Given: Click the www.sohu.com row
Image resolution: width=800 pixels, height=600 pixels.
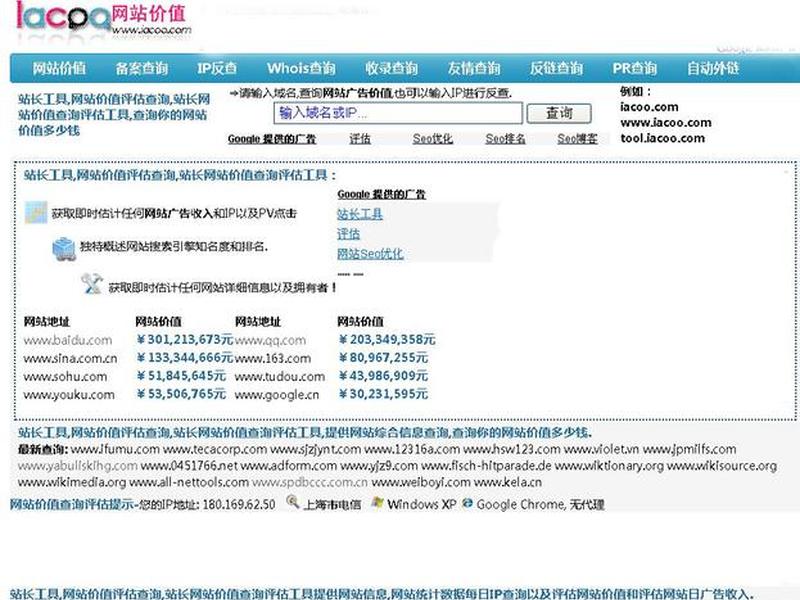Looking at the screenshot, I should (65, 377).
